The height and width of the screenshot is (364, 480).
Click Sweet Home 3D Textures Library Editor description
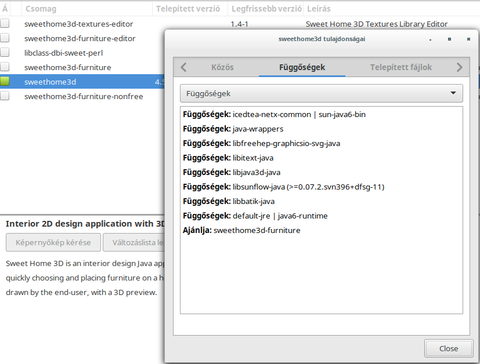coord(376,24)
